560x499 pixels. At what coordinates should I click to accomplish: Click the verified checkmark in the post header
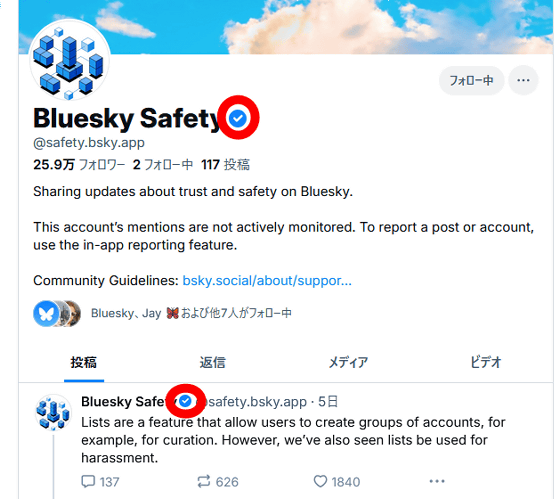pos(185,401)
